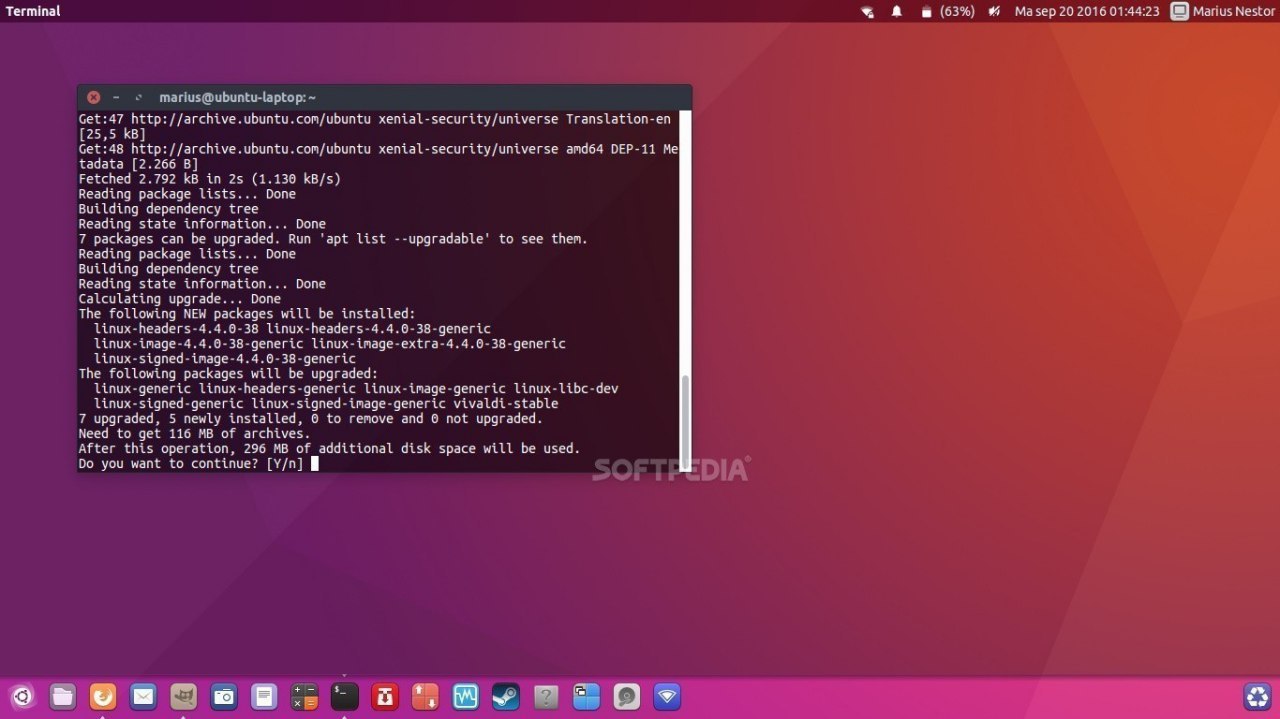Image resolution: width=1280 pixels, height=719 pixels.
Task: Launch the Files folder icon in dock
Action: click(x=62, y=696)
